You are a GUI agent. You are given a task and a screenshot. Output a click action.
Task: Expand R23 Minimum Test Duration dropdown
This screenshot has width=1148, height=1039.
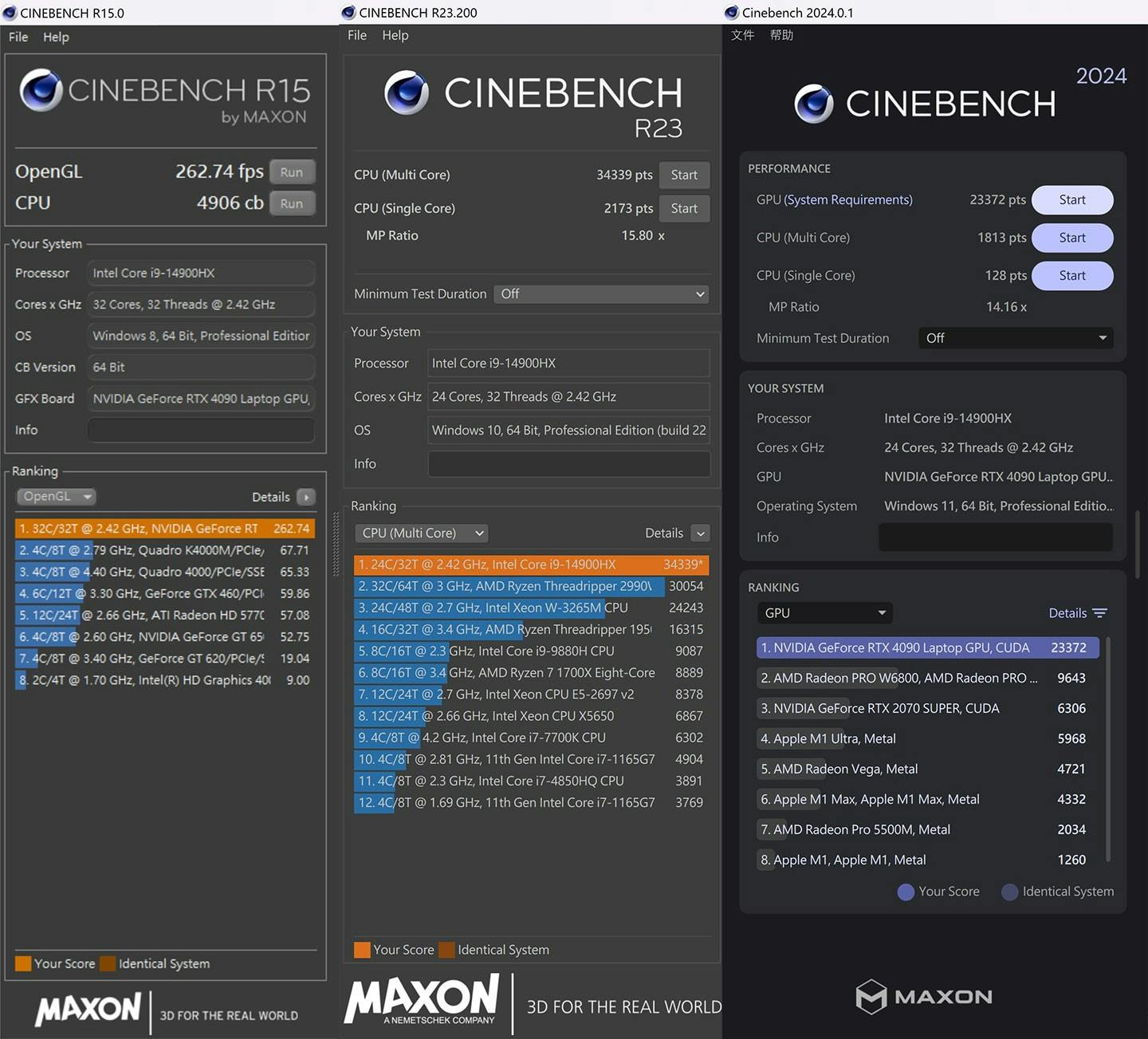[601, 294]
